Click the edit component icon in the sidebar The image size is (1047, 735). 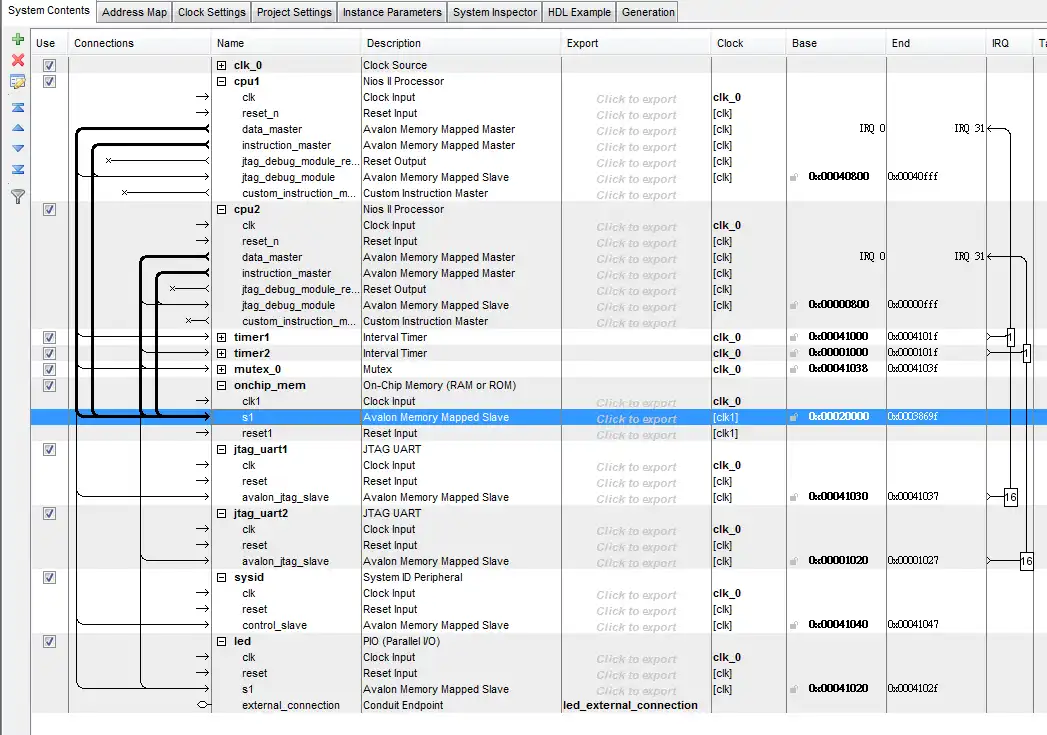pos(18,82)
